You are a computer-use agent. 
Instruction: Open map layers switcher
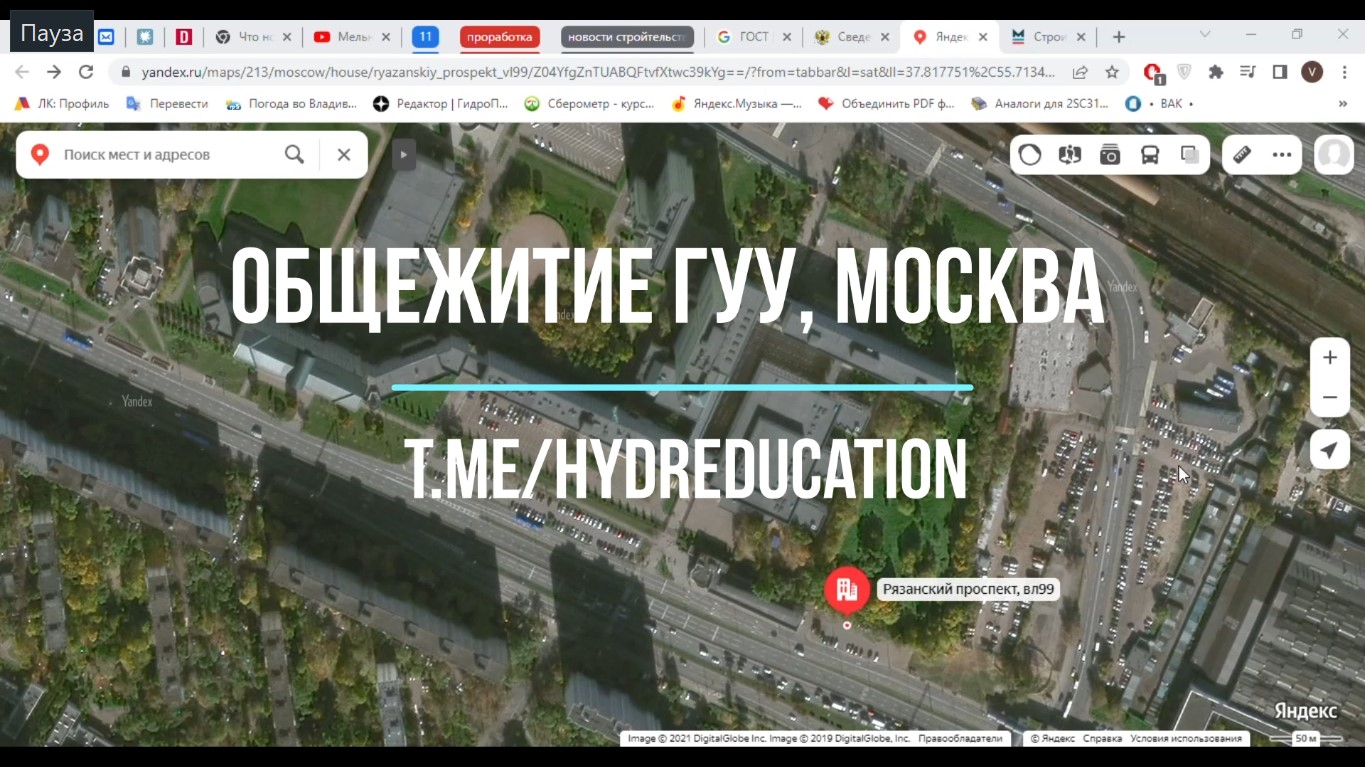(x=1190, y=155)
